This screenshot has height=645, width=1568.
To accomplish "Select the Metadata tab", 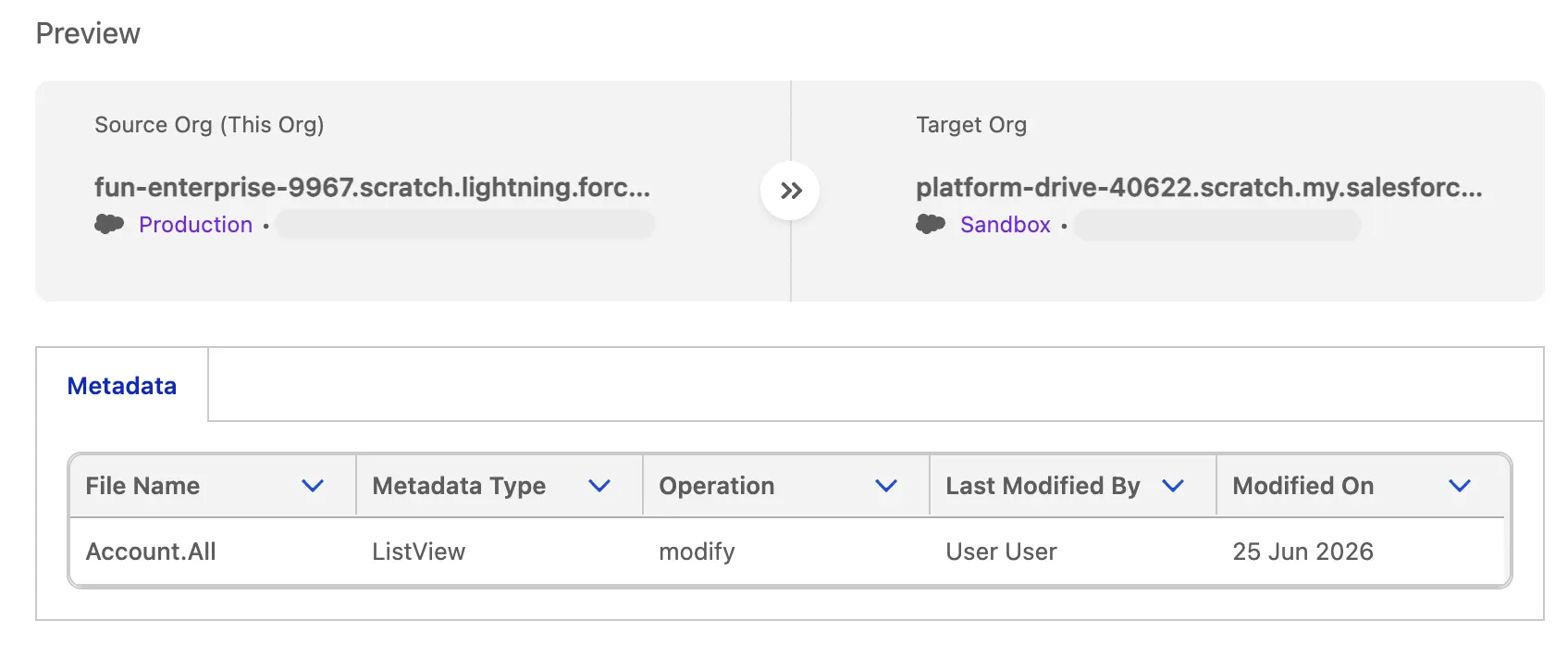I will (122, 386).
